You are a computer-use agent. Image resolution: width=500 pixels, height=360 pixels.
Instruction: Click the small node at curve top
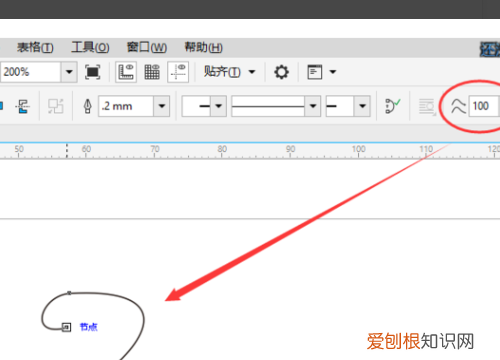tap(69, 293)
